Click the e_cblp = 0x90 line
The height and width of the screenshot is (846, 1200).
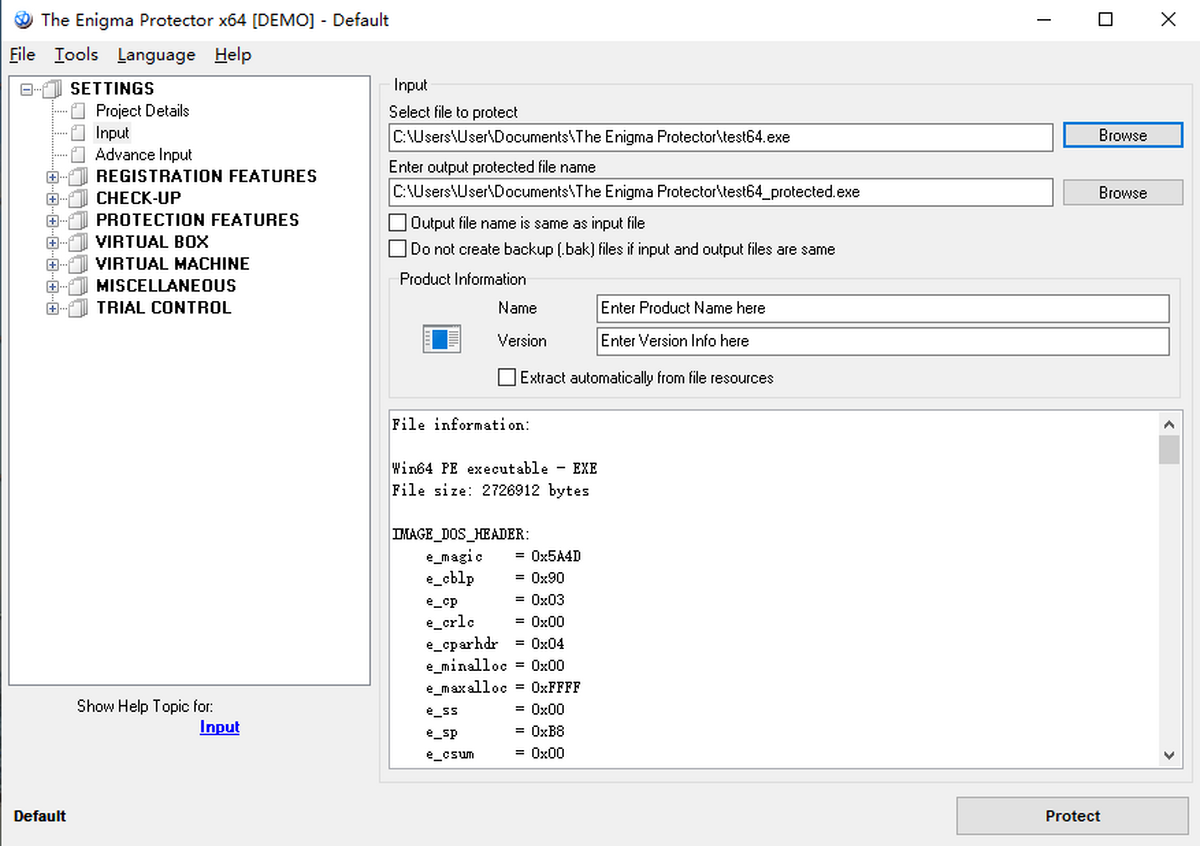pyautogui.click(x=494, y=579)
